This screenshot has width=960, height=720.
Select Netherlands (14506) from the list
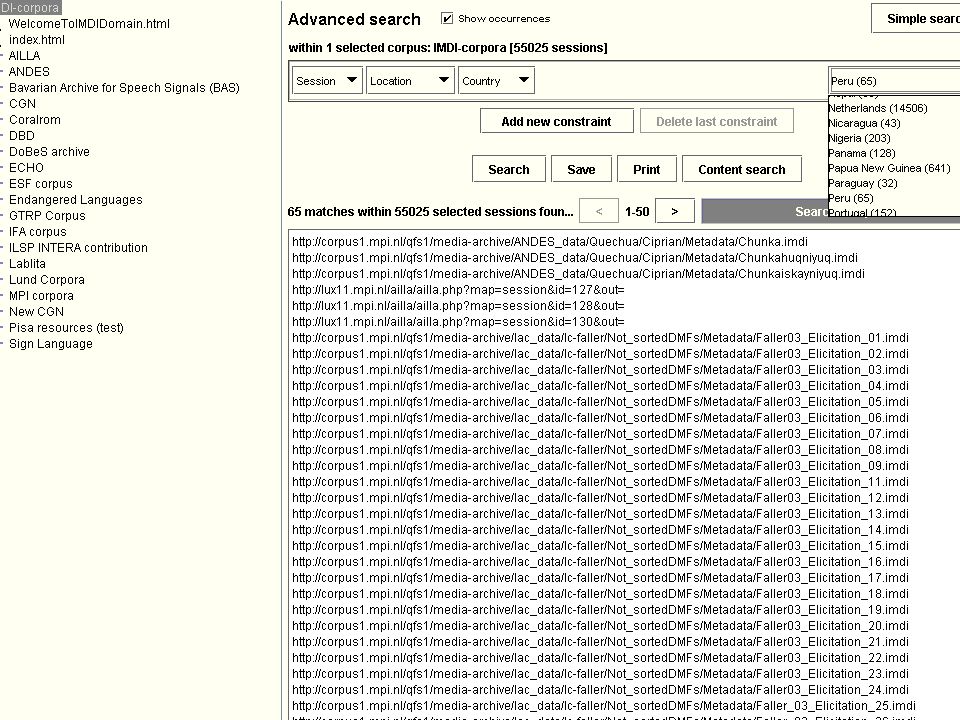877,108
